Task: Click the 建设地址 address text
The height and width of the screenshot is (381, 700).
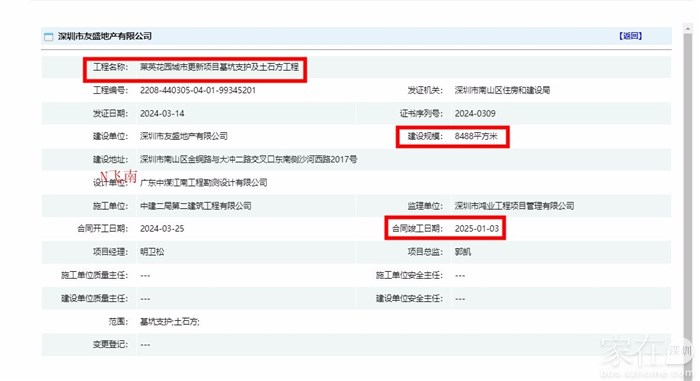Action: 248,159
